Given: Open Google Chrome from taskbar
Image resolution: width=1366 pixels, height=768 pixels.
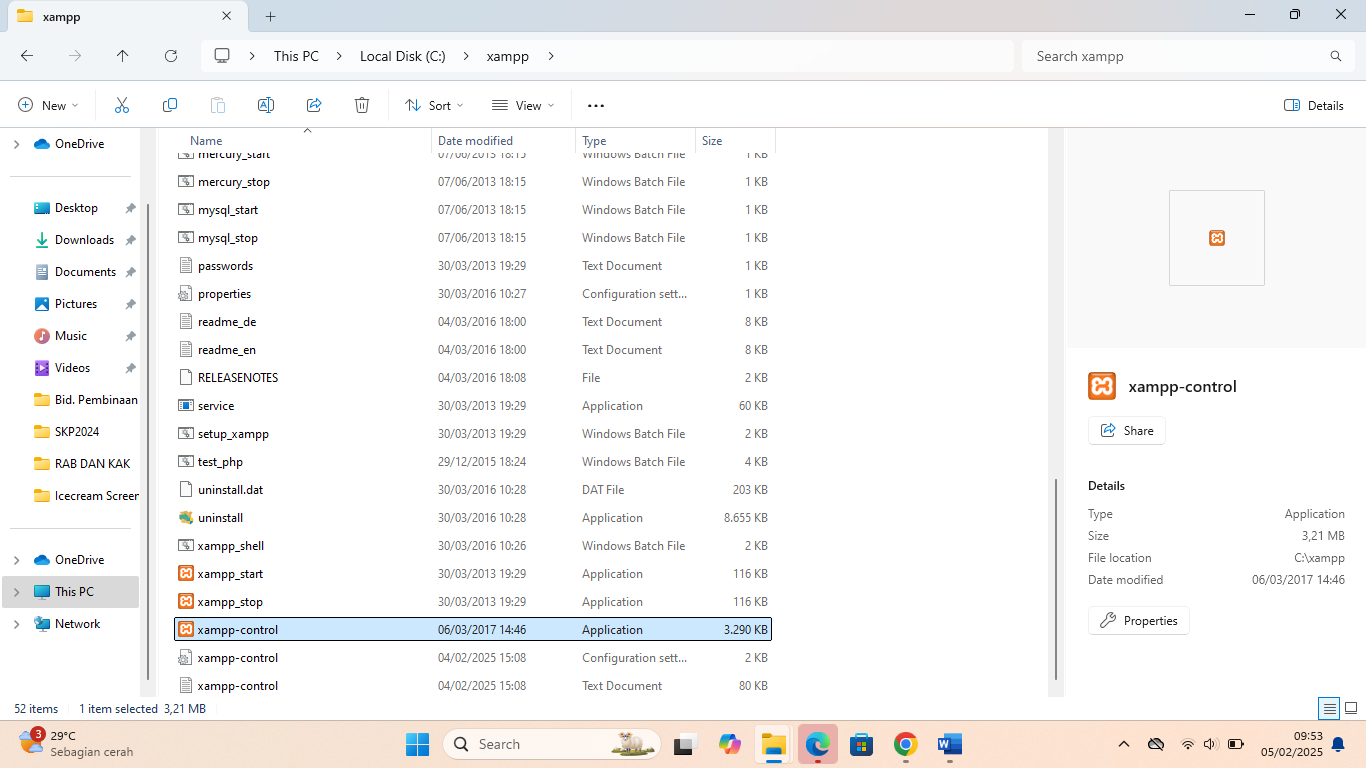Looking at the screenshot, I should 906,744.
